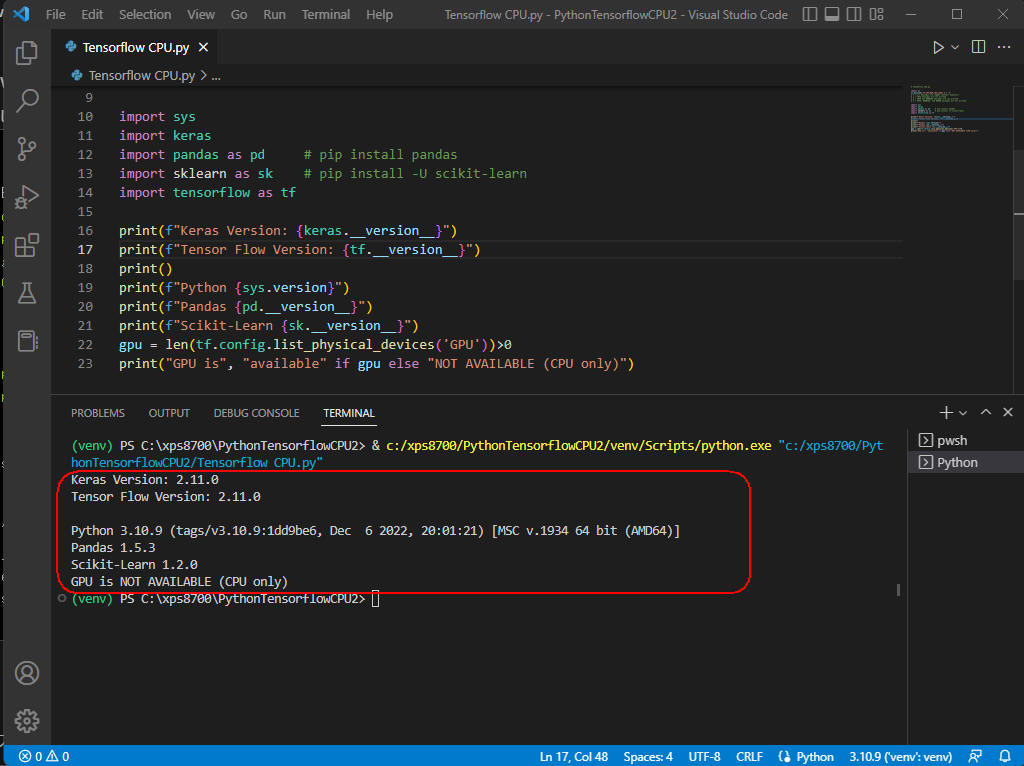Viewport: 1024px width, 766px height.
Task: Open the Manage gear menu
Action: click(x=27, y=721)
